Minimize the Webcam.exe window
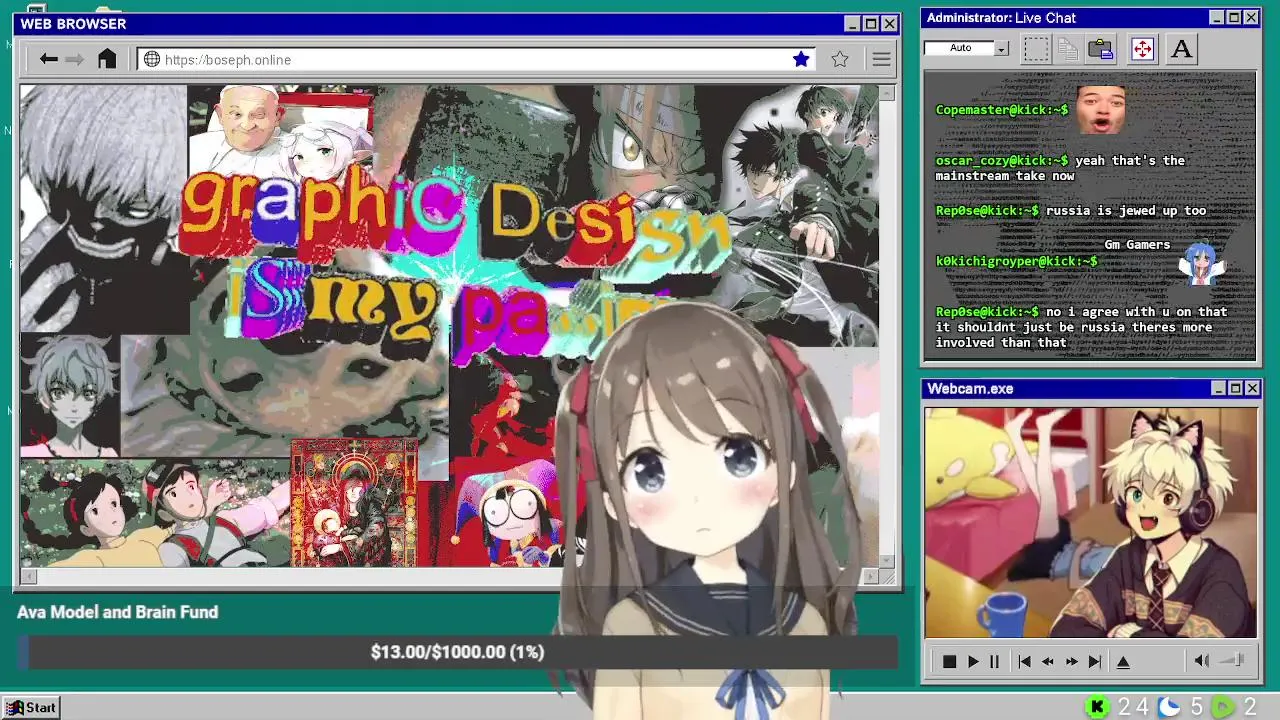Viewport: 1280px width, 720px height. coord(1218,388)
